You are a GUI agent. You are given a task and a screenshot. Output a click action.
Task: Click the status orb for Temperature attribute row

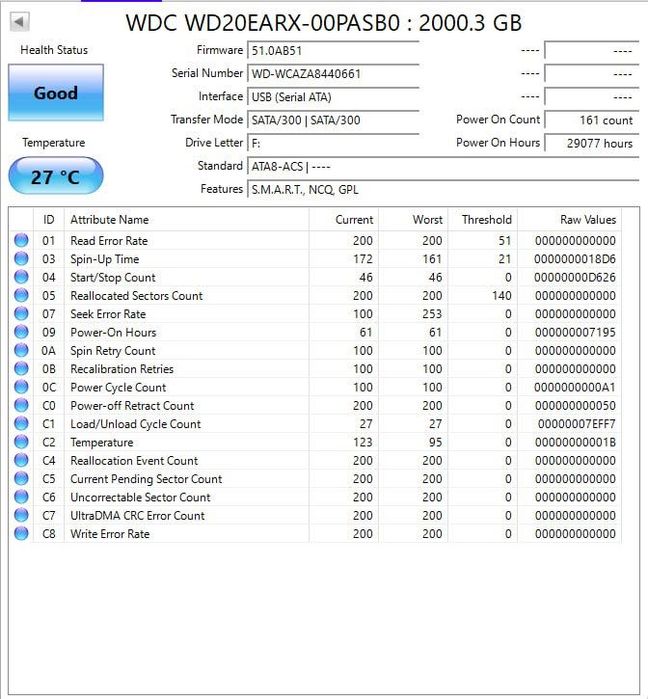point(21,442)
